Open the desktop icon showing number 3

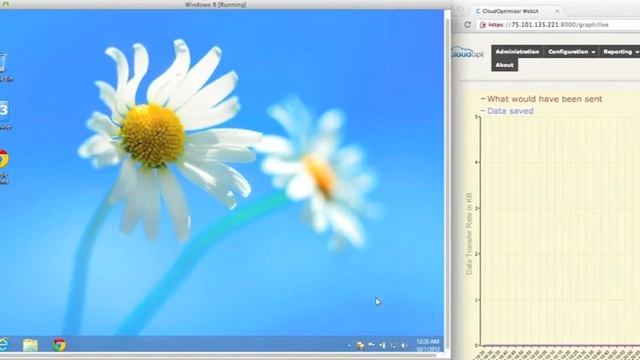4,115
